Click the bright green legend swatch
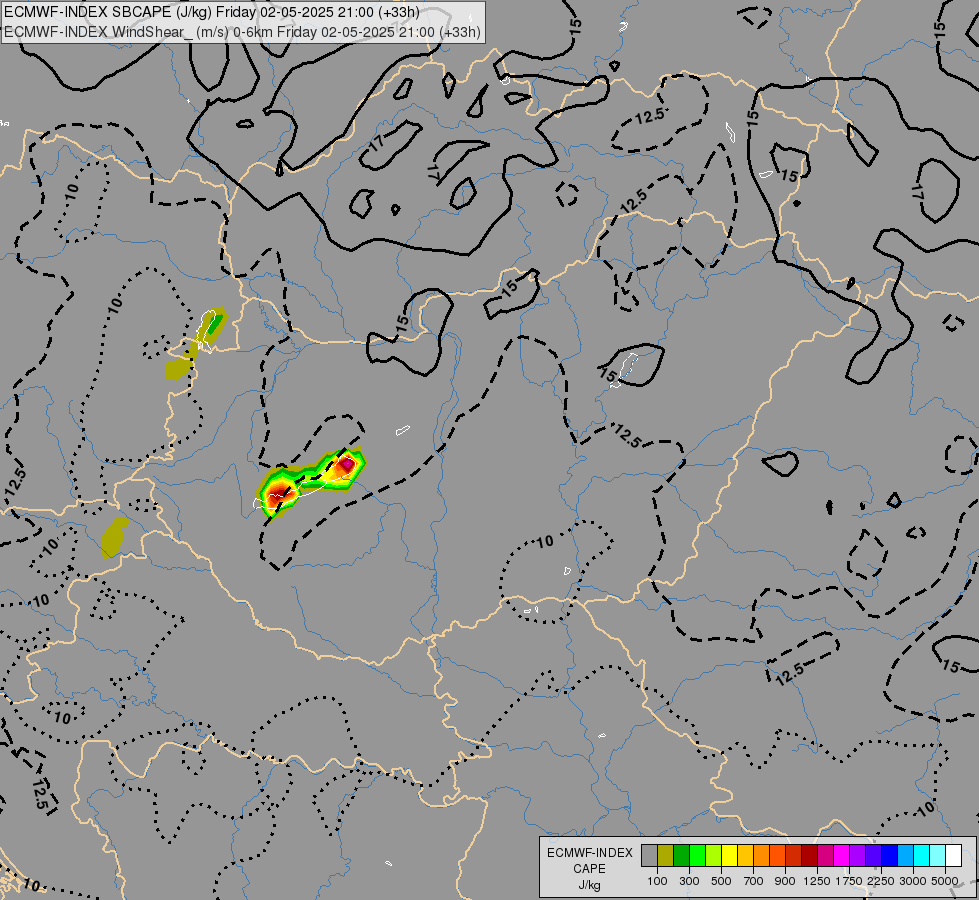Viewport: 979px width, 900px height. click(x=697, y=855)
